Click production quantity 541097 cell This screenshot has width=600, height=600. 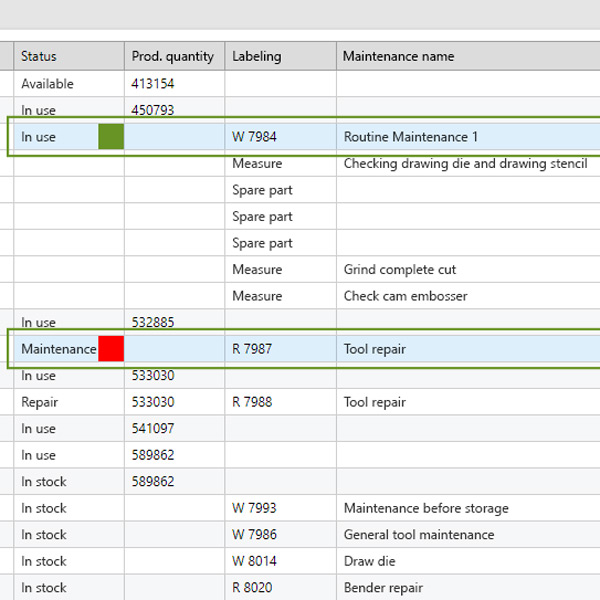[153, 429]
